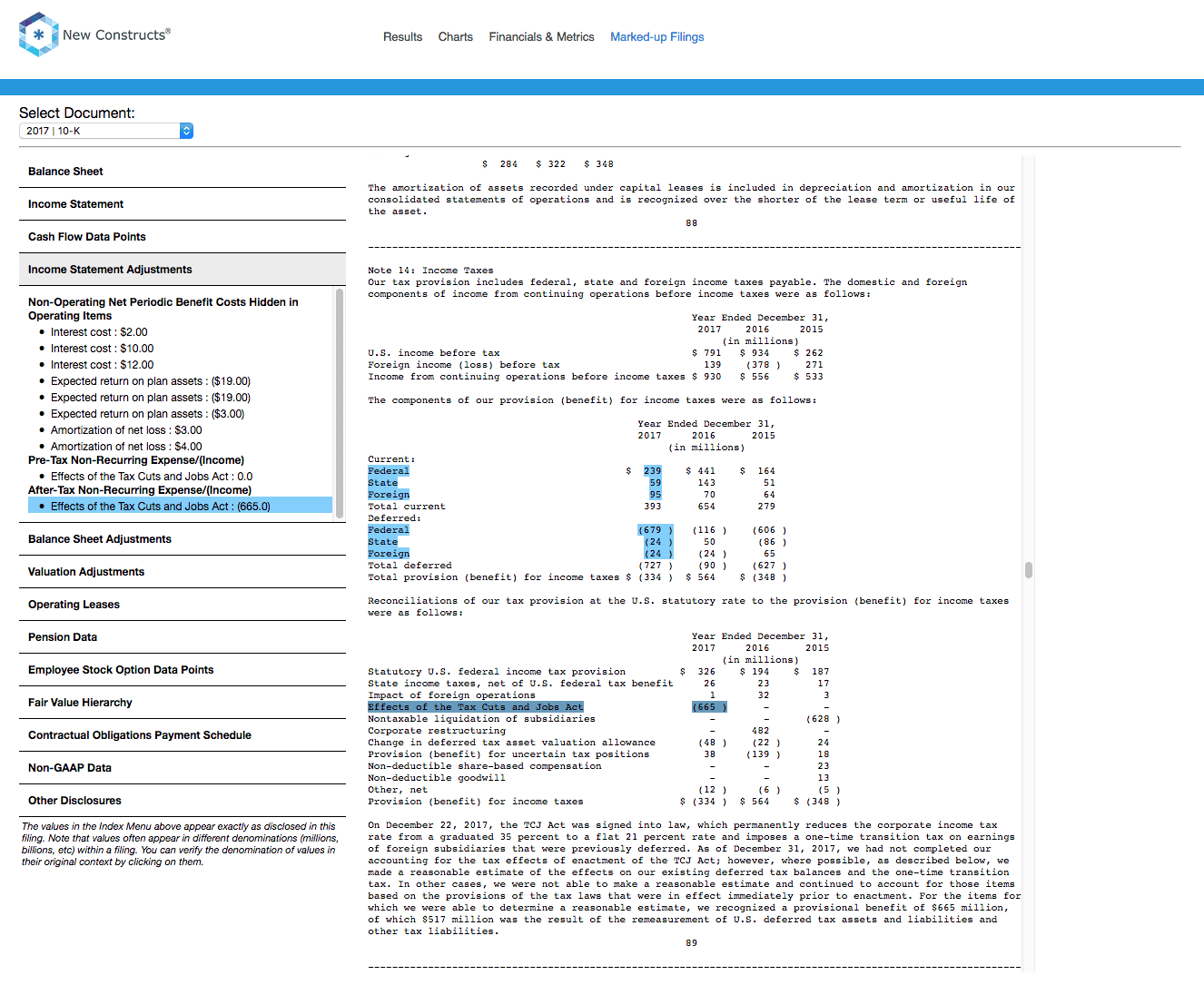Select highlighted Tax Cuts item : (665.0)
The height and width of the screenshot is (985, 1204).
[x=180, y=507]
